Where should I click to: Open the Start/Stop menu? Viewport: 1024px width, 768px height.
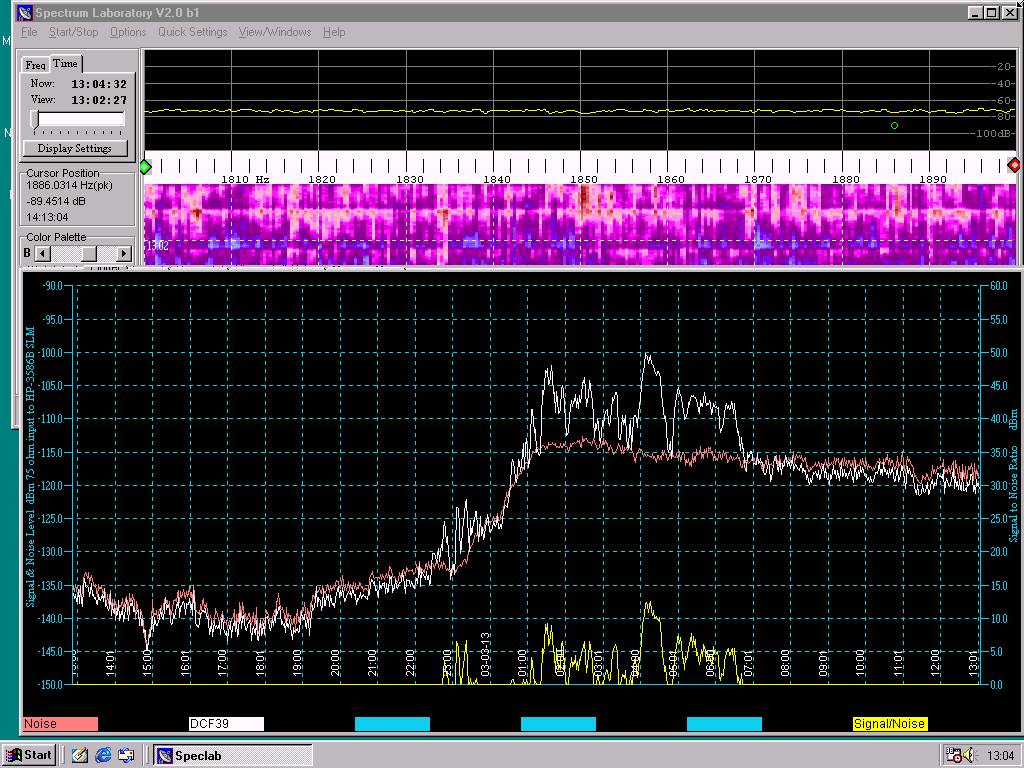(74, 32)
